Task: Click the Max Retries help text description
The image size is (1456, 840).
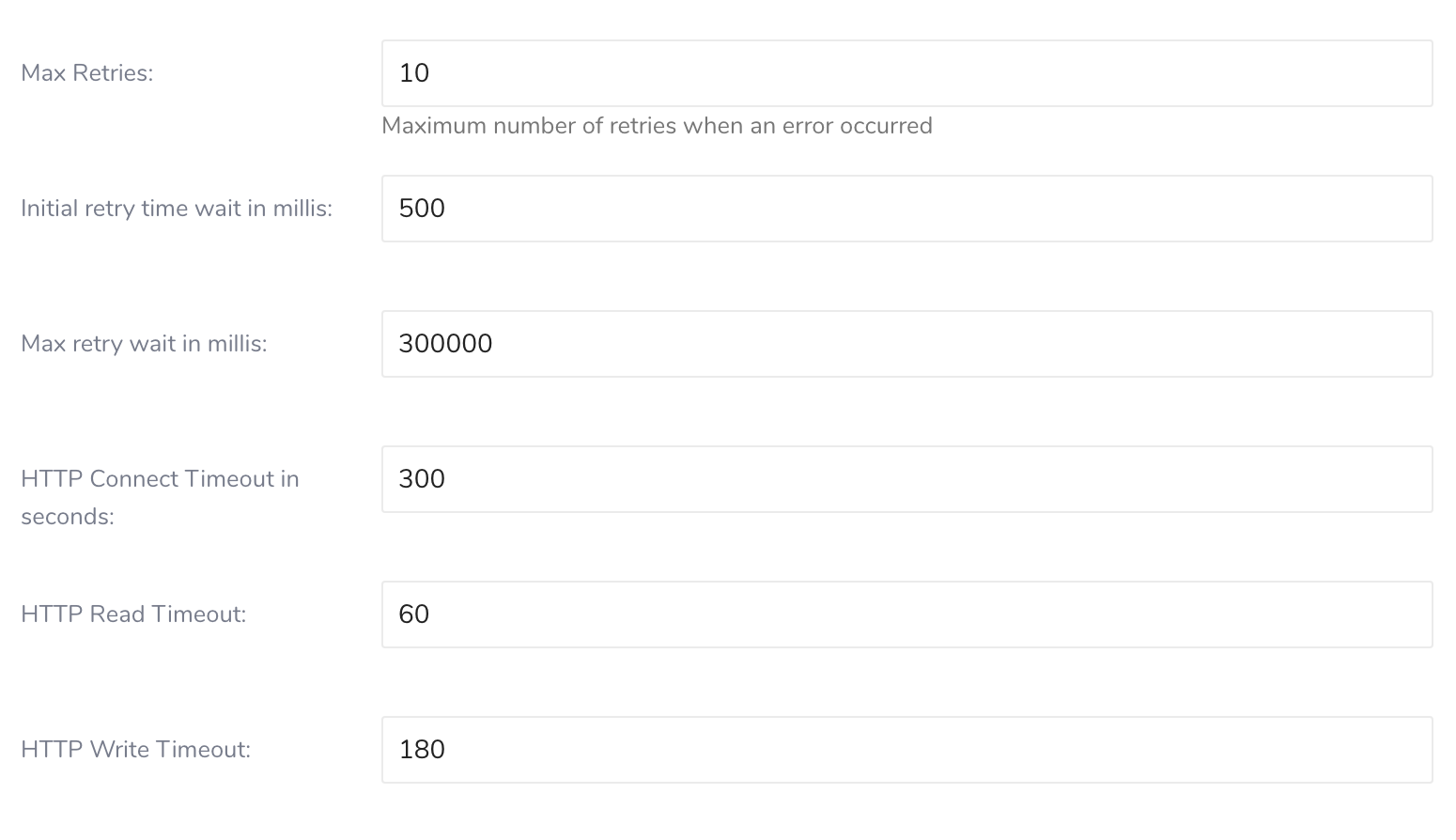Action: 657,126
